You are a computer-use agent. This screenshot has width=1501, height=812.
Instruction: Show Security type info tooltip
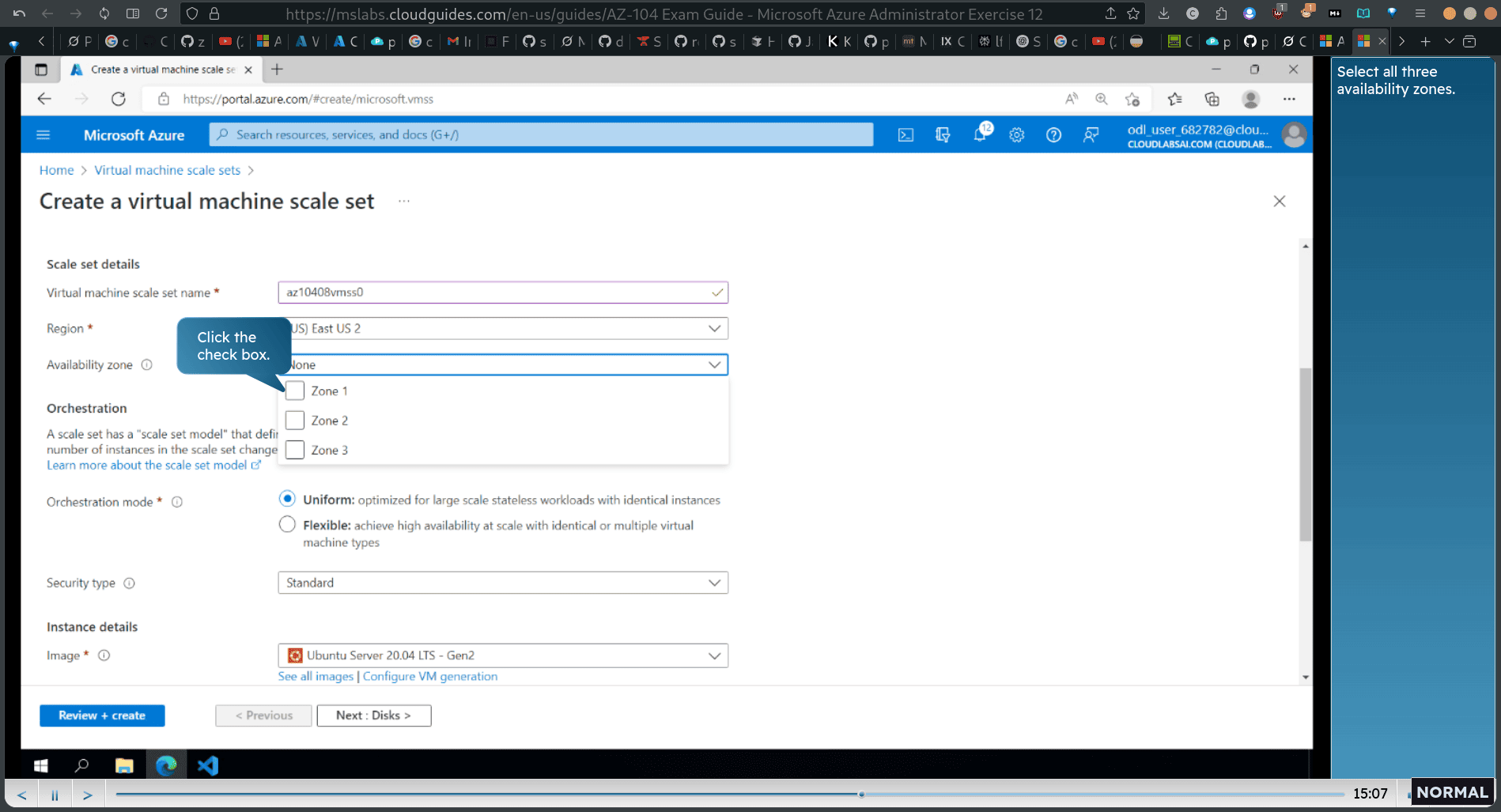pyautogui.click(x=129, y=583)
